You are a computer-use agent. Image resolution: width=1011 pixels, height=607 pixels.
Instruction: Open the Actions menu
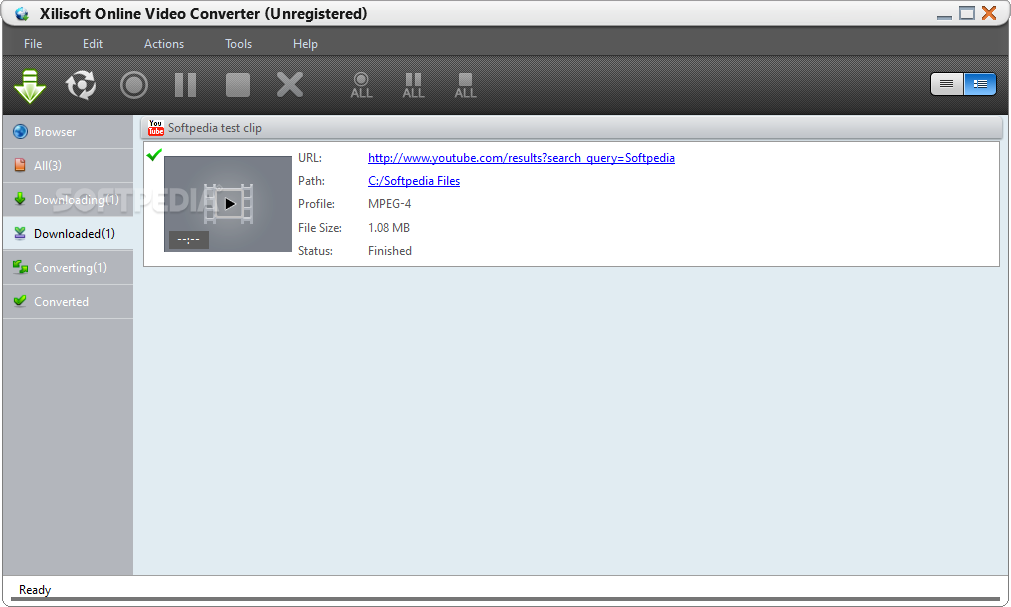pyautogui.click(x=164, y=44)
